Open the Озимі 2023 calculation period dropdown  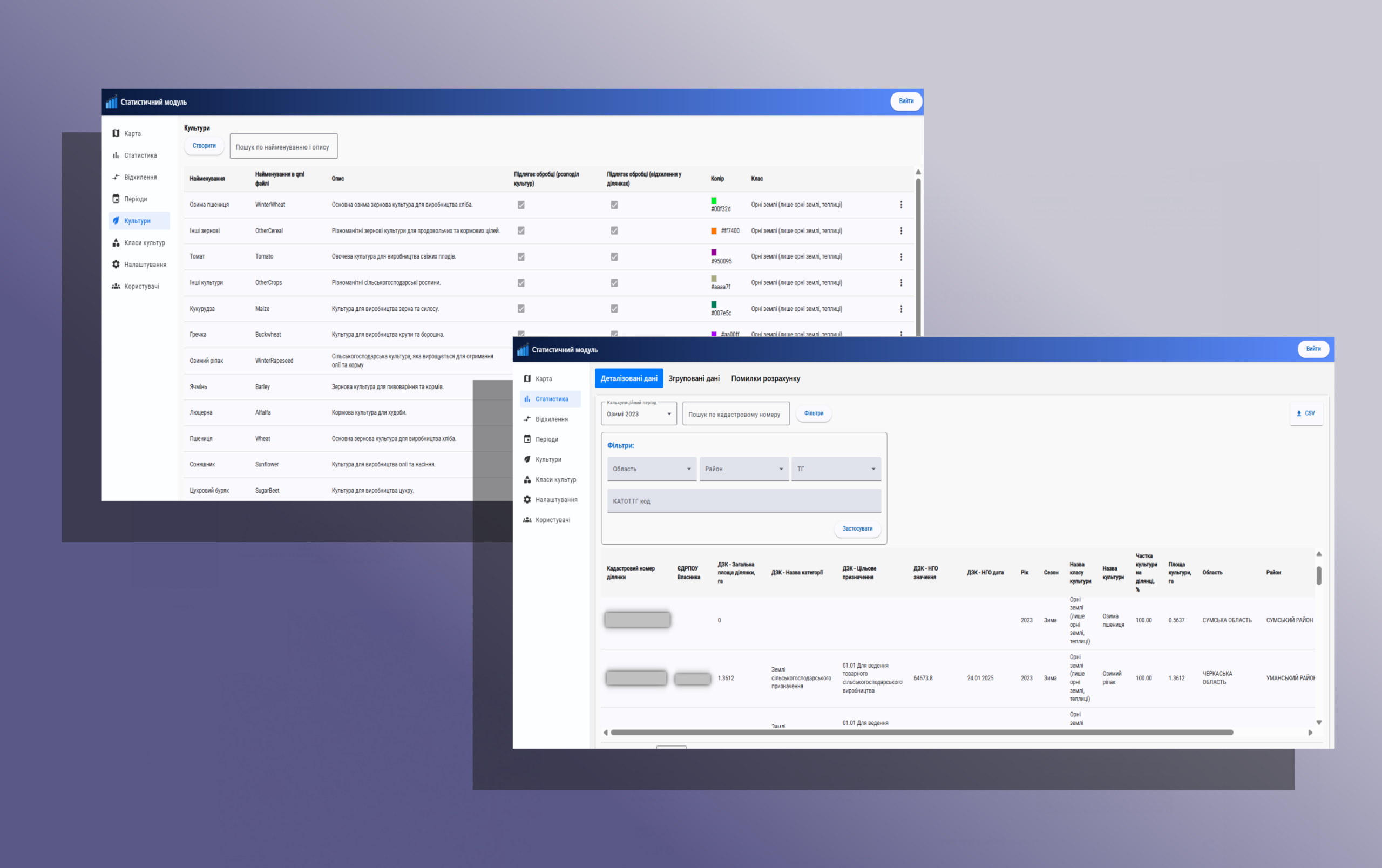[x=639, y=413]
